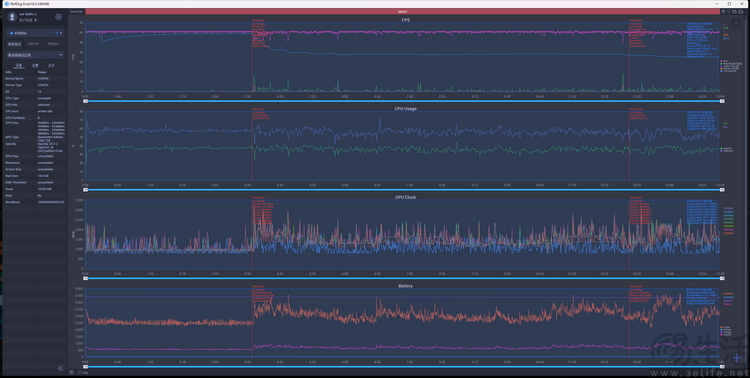Toggle TotalCPU legend entry in CPU Usage chart
This screenshot has height=378, width=750.
point(727,151)
